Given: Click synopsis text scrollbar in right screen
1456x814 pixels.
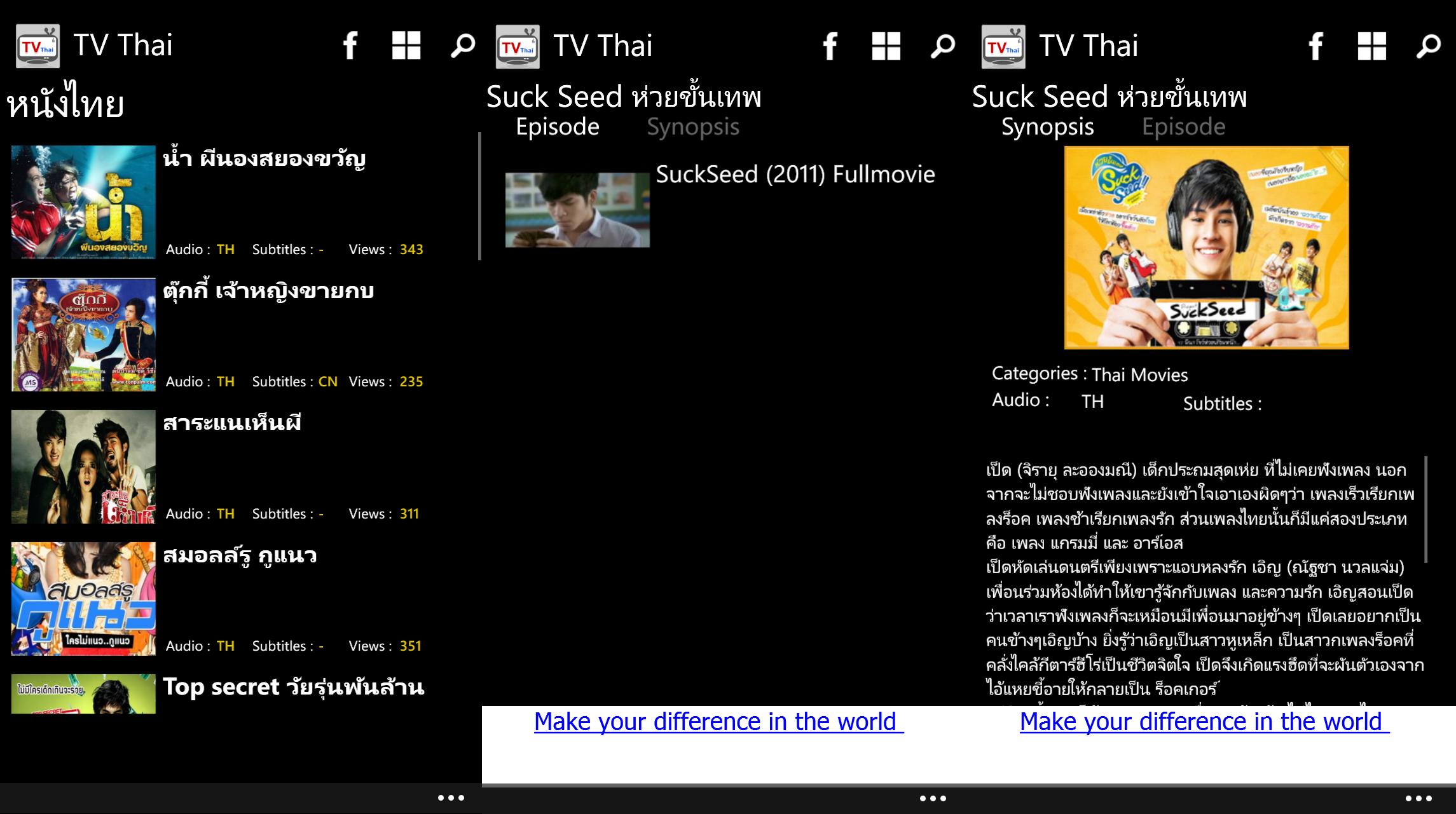Looking at the screenshot, I should (x=1426, y=510).
